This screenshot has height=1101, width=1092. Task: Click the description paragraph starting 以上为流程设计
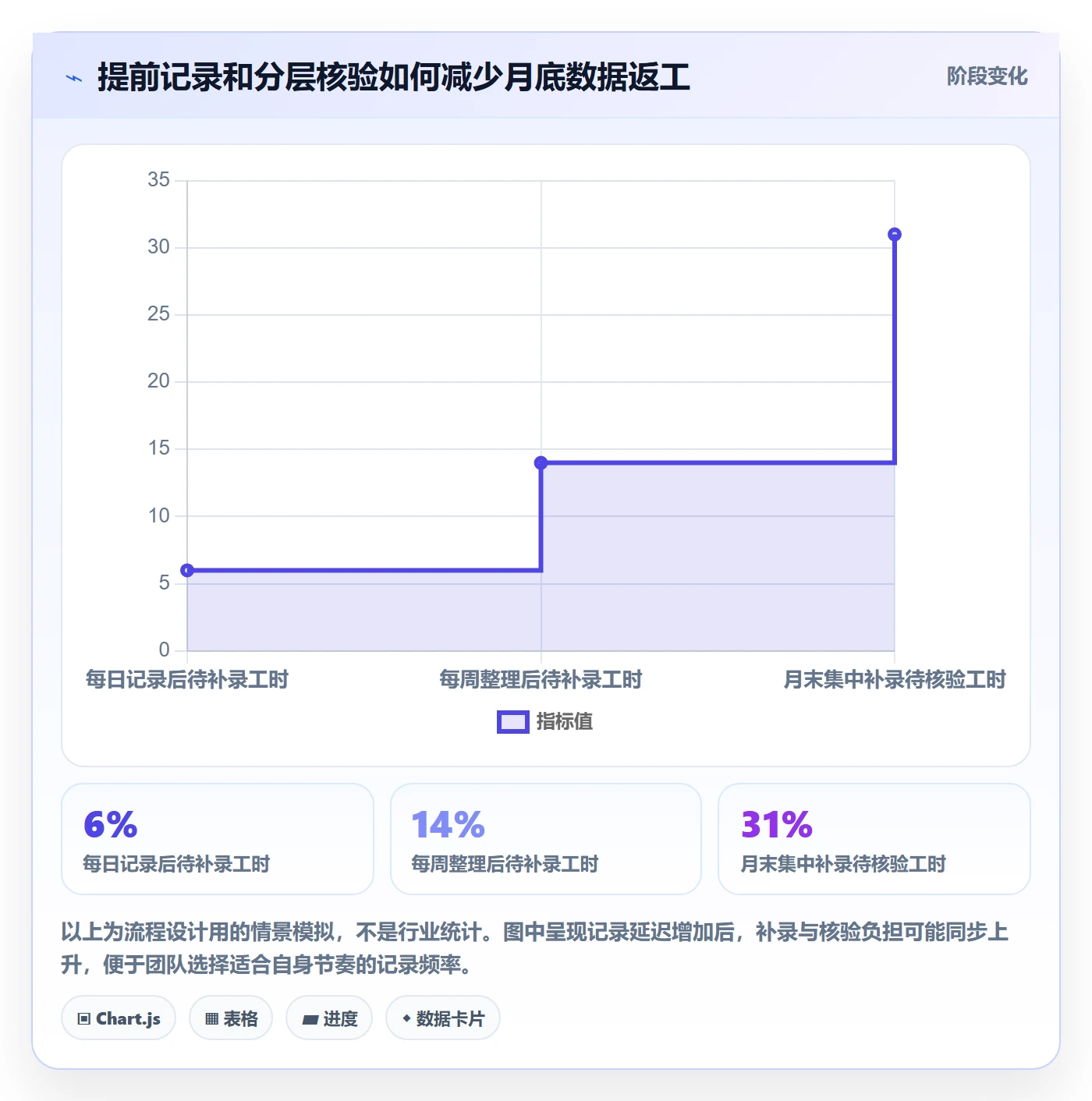tap(535, 948)
